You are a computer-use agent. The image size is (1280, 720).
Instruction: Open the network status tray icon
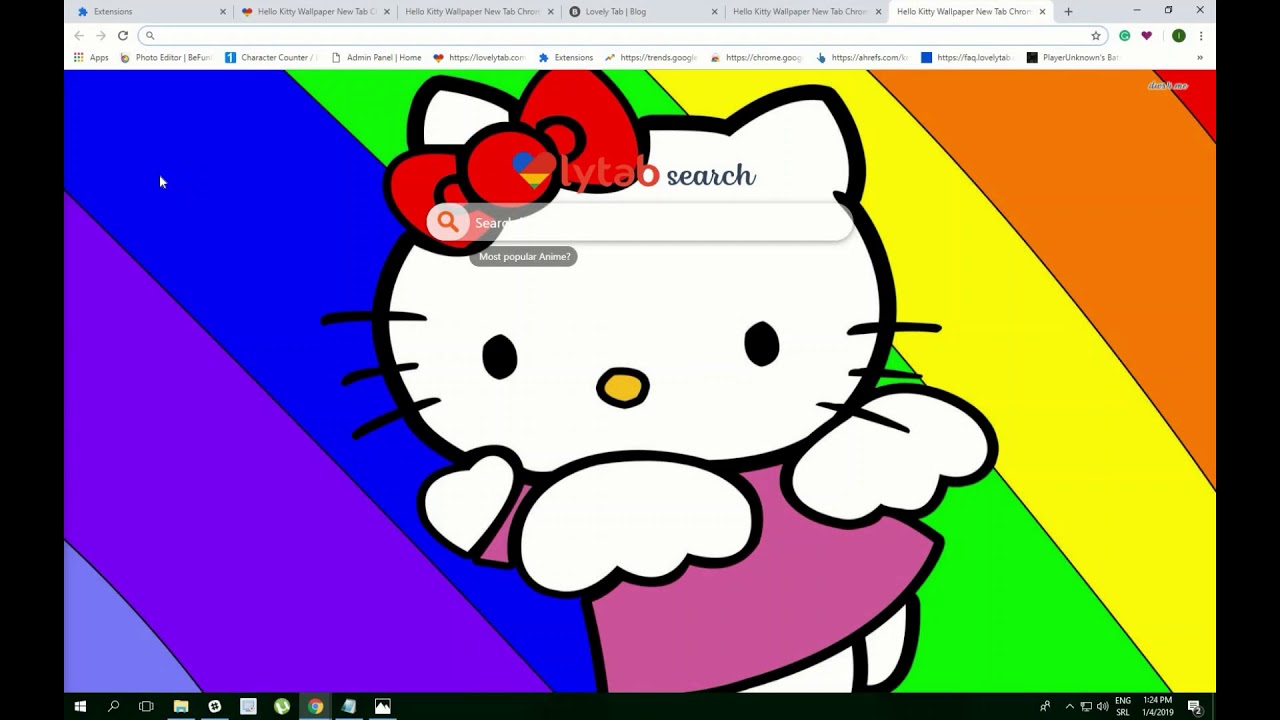pos(1086,706)
